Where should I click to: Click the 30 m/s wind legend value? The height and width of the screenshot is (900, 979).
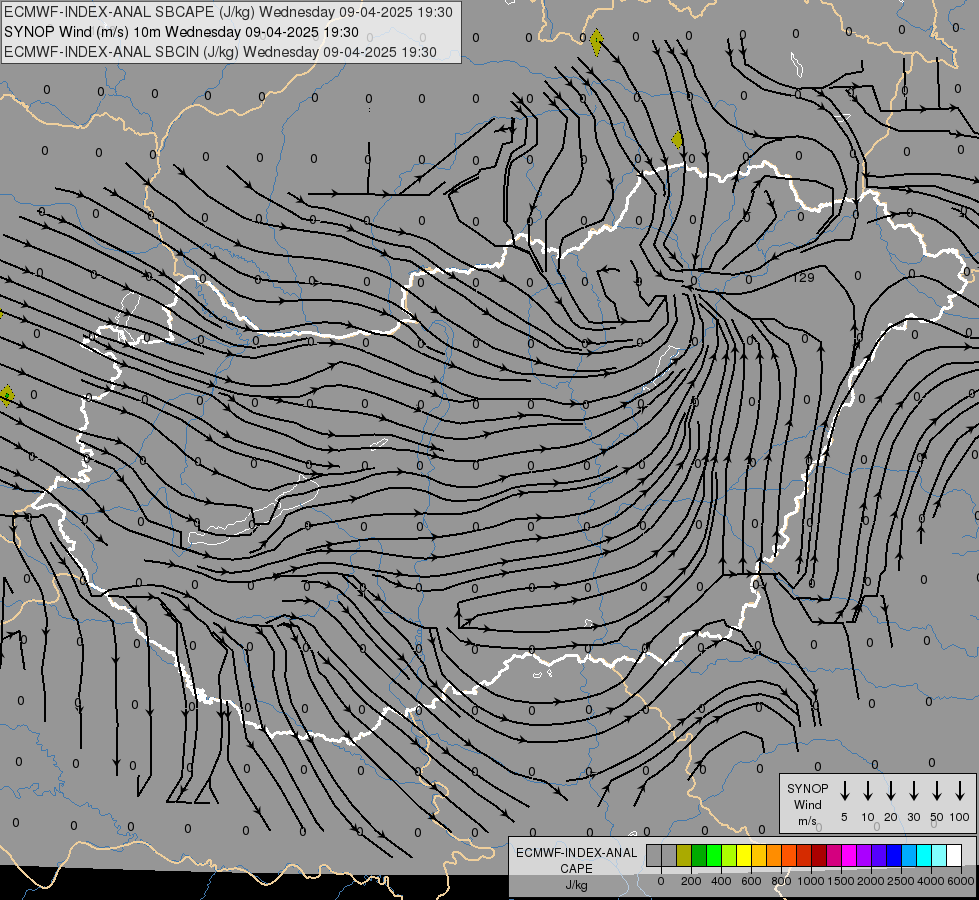click(x=913, y=817)
